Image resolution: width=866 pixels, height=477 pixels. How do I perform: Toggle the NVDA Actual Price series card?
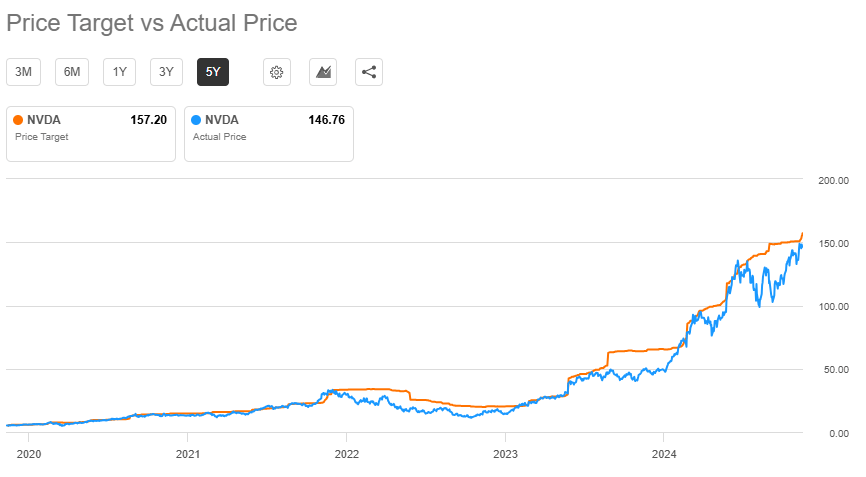269,133
